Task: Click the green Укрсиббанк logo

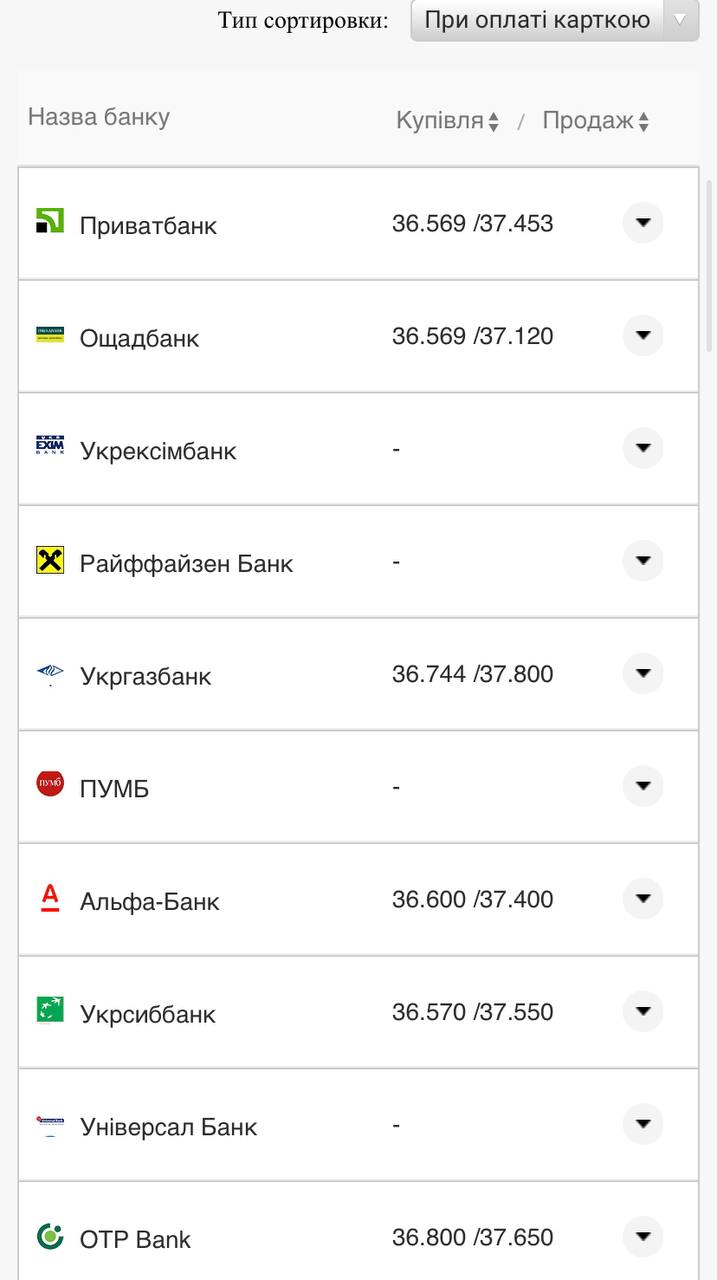Action: pos(50,1010)
